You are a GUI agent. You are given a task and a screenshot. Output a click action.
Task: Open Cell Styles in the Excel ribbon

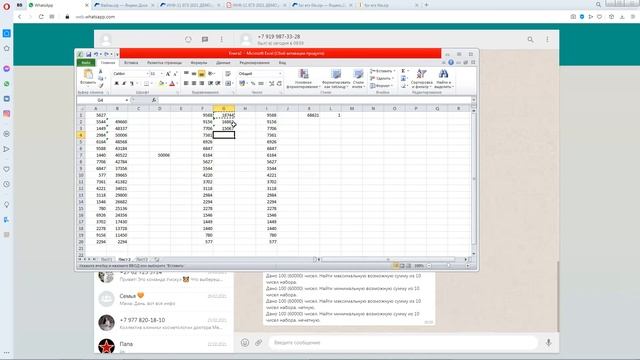point(358,78)
